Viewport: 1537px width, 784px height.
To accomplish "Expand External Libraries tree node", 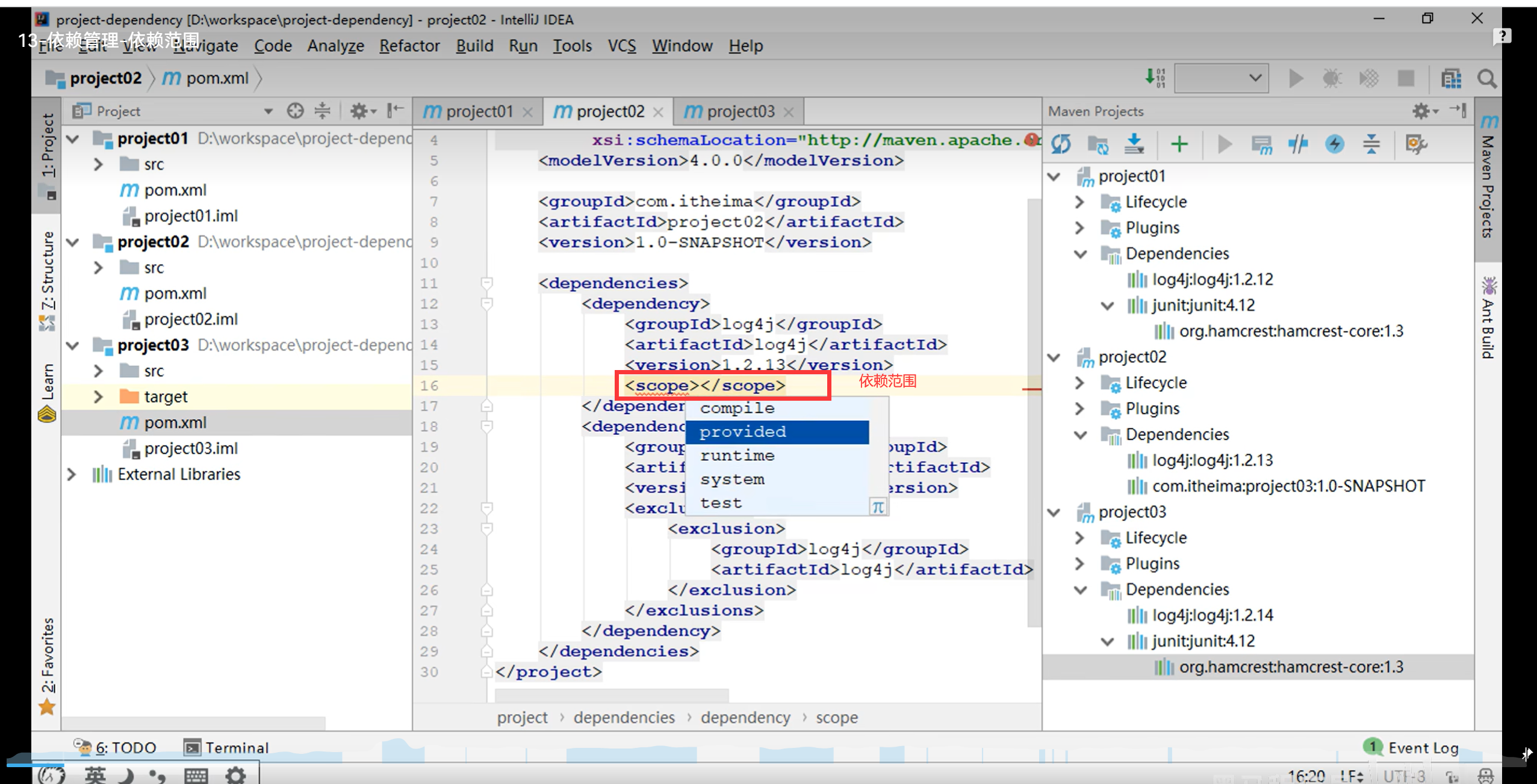I will point(72,474).
